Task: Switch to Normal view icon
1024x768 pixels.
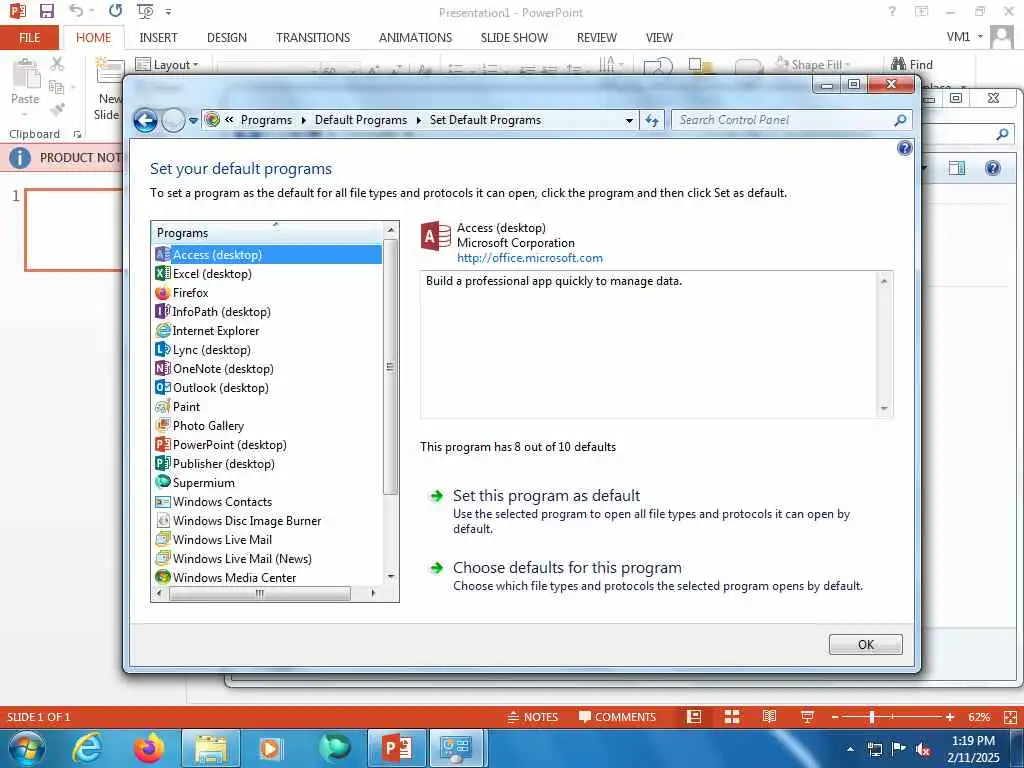Action: 694,717
